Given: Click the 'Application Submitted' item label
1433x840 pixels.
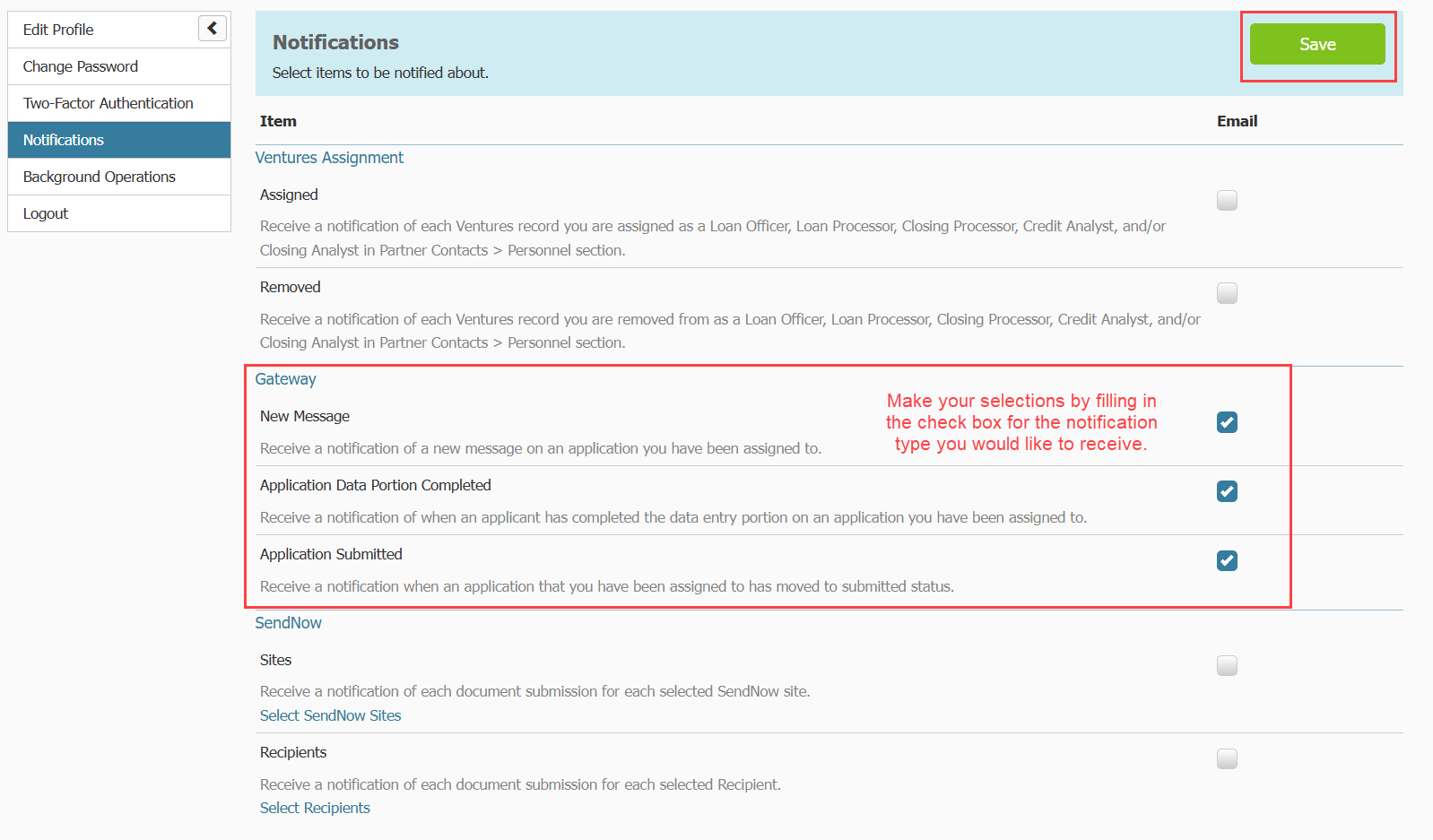Looking at the screenshot, I should [x=331, y=554].
